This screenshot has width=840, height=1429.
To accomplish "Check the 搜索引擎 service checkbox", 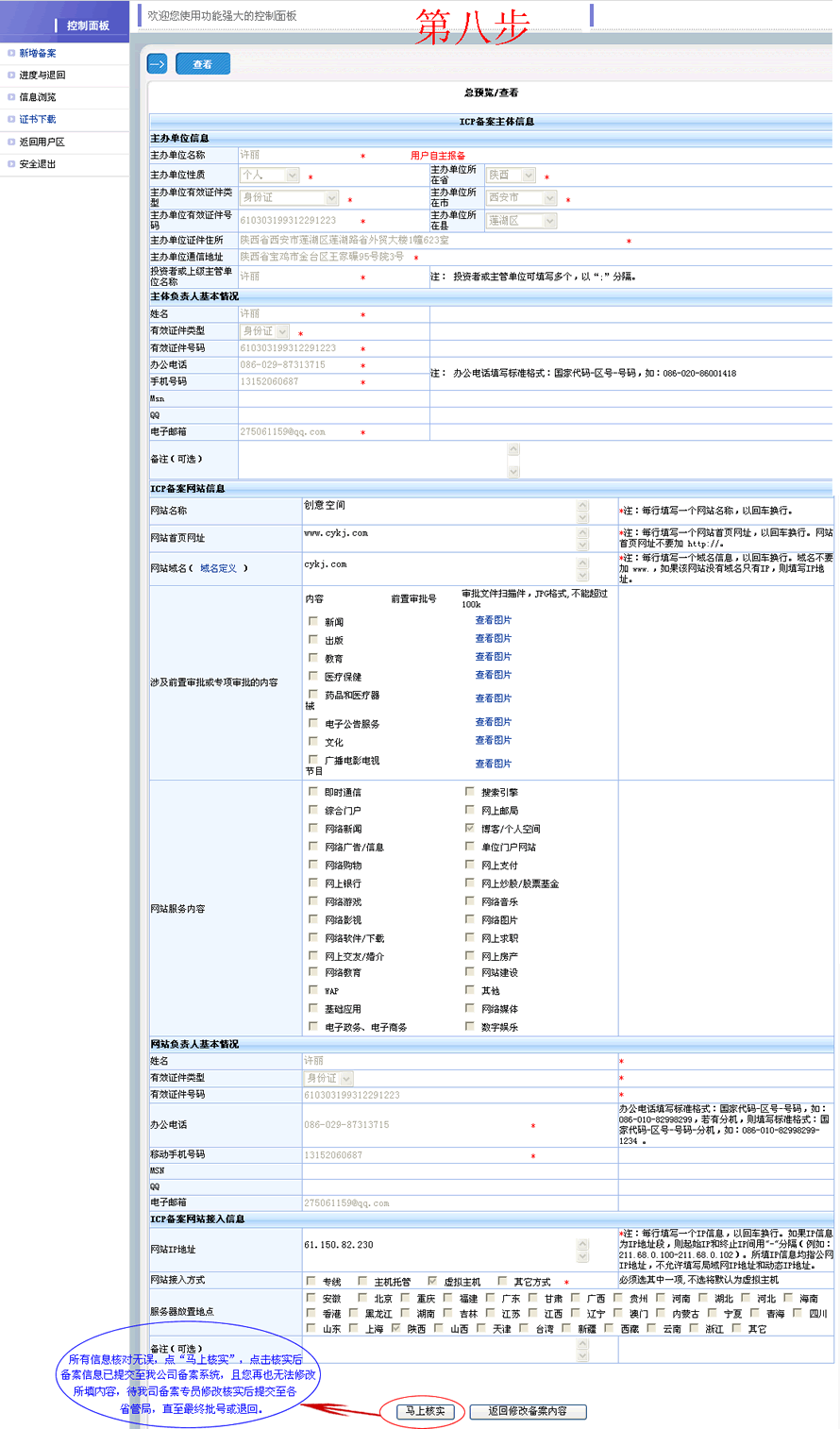I will pyautogui.click(x=470, y=791).
